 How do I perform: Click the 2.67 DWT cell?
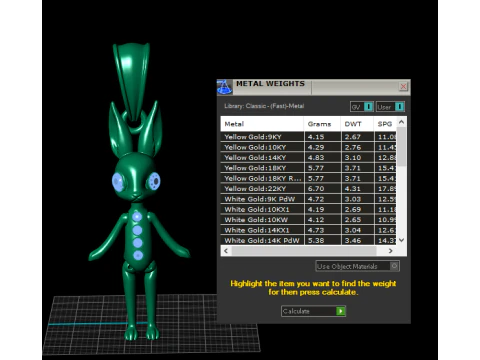tap(357, 137)
